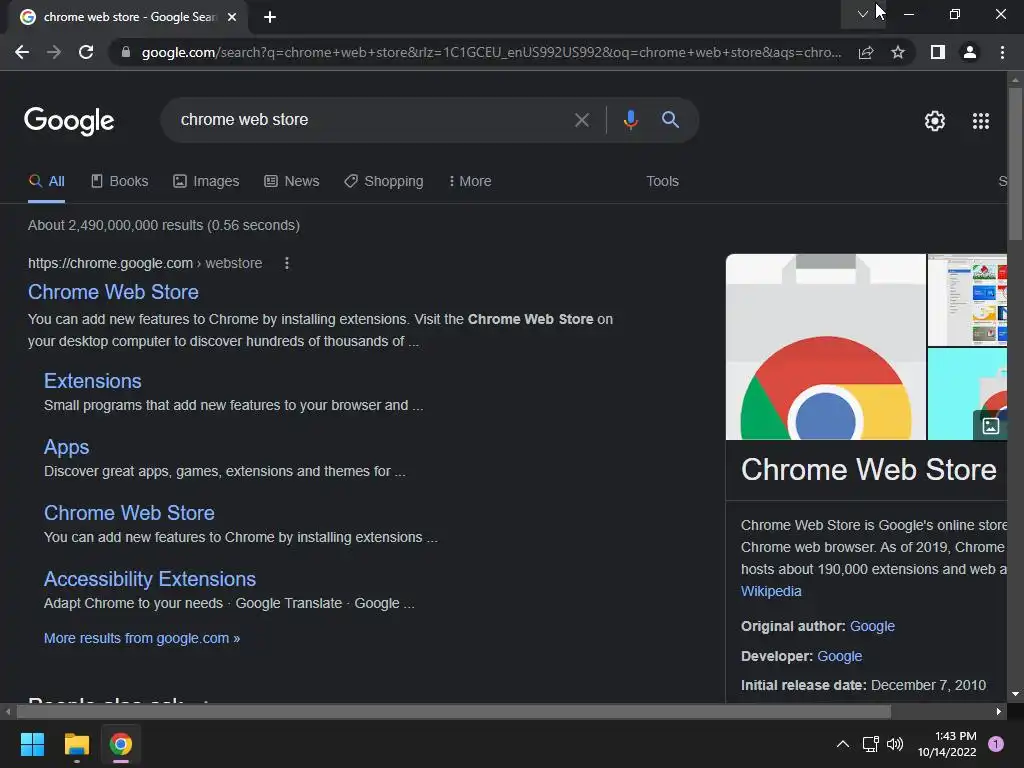Switch to the Books tab
The width and height of the screenshot is (1024, 768).
[120, 182]
